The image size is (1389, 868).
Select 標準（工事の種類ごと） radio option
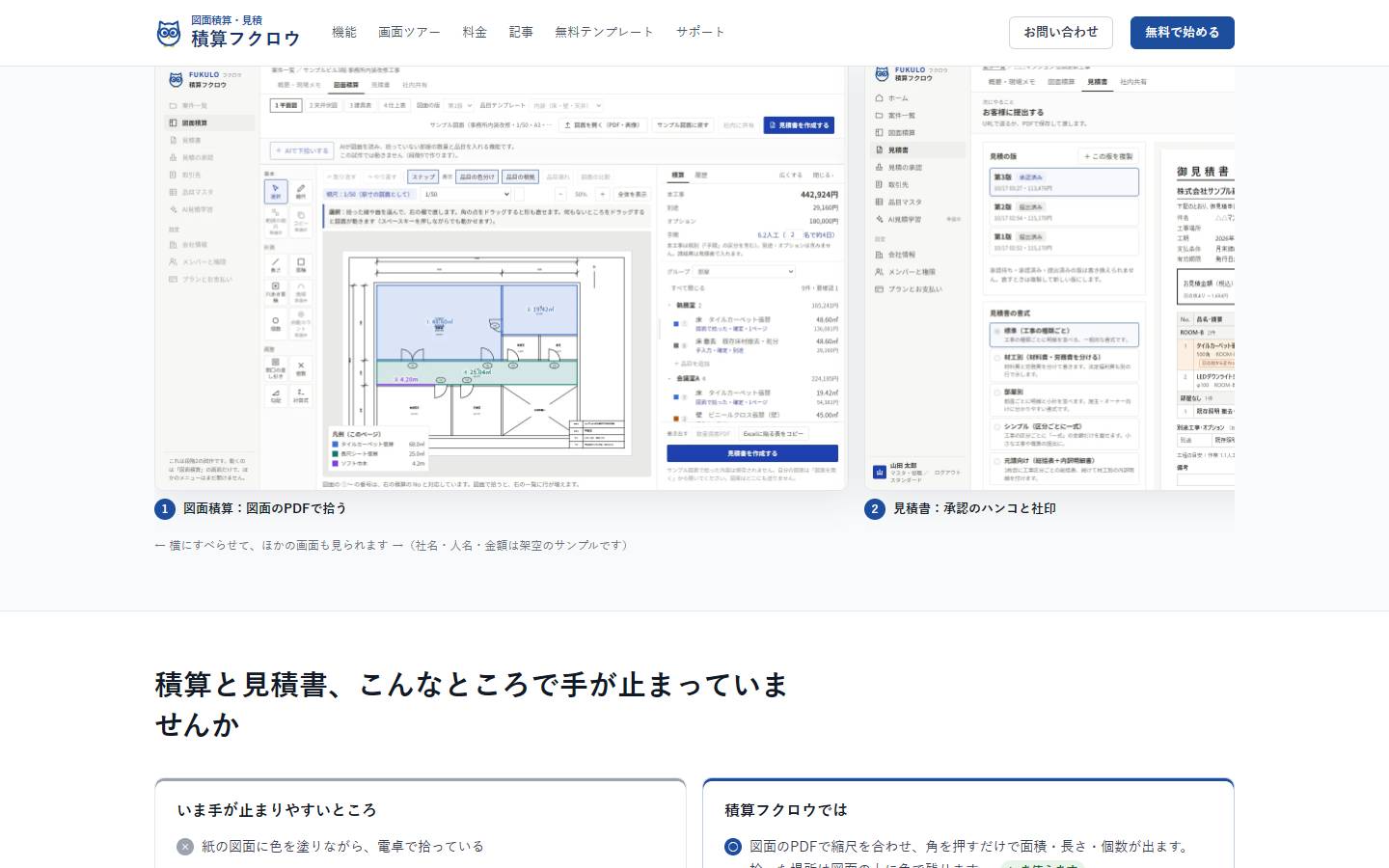click(x=996, y=332)
